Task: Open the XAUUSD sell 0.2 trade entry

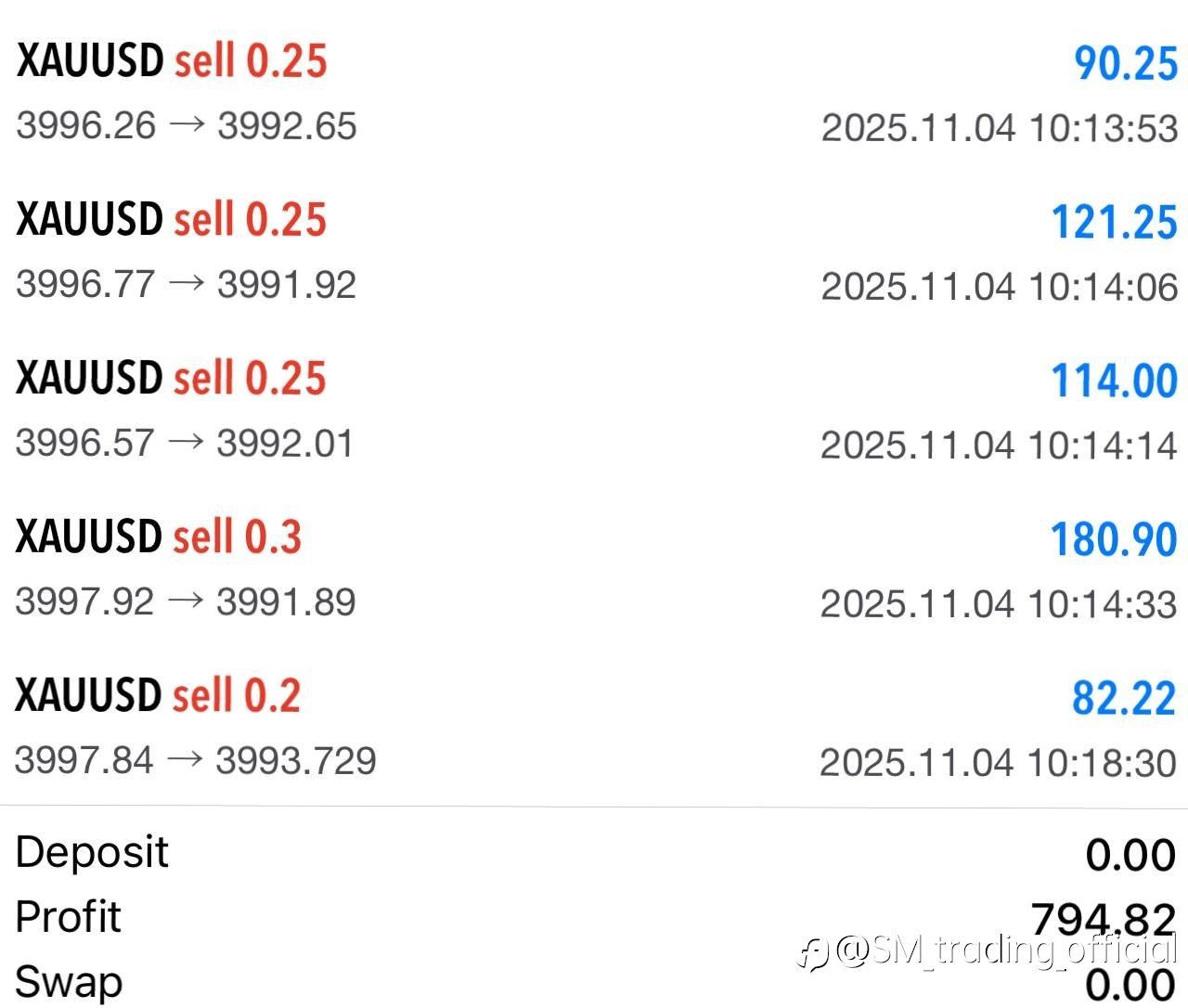Action: (158, 696)
